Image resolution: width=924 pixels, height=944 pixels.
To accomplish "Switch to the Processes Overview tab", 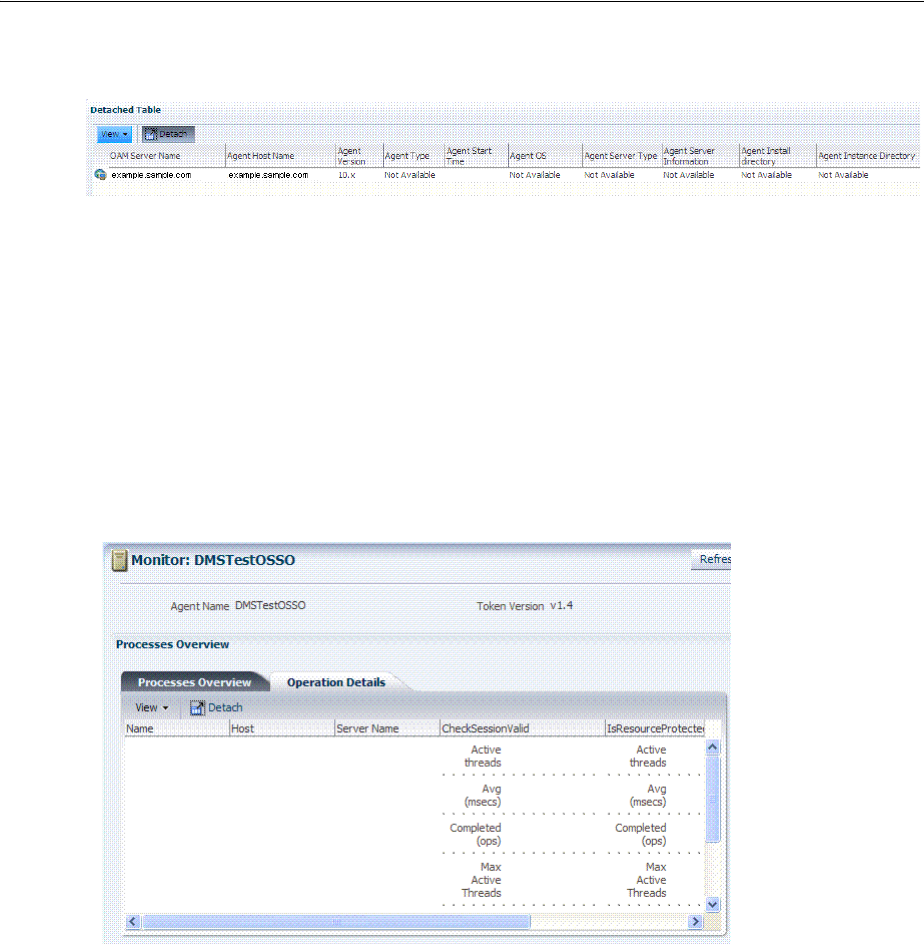I will pos(194,682).
